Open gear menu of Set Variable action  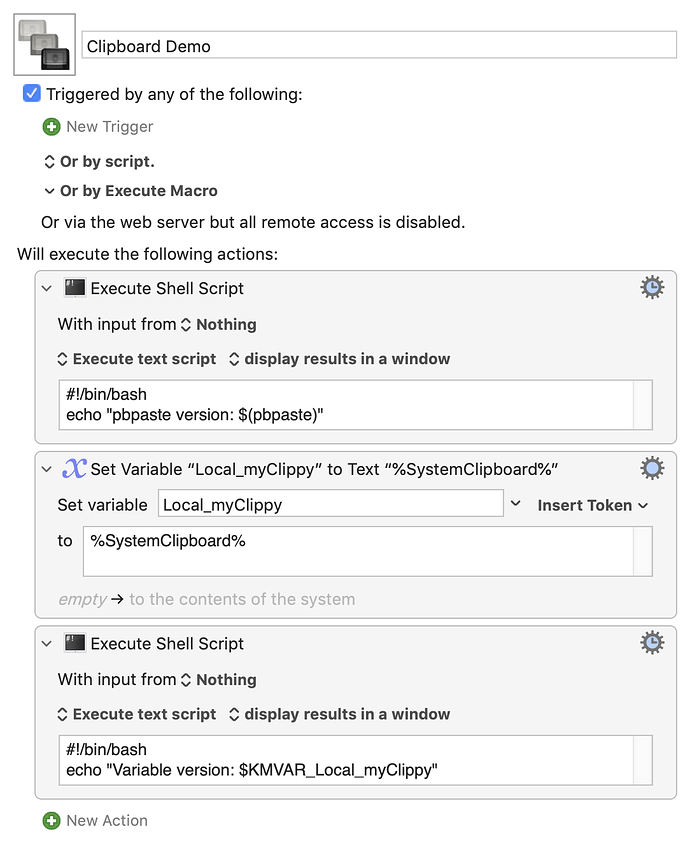click(x=652, y=469)
